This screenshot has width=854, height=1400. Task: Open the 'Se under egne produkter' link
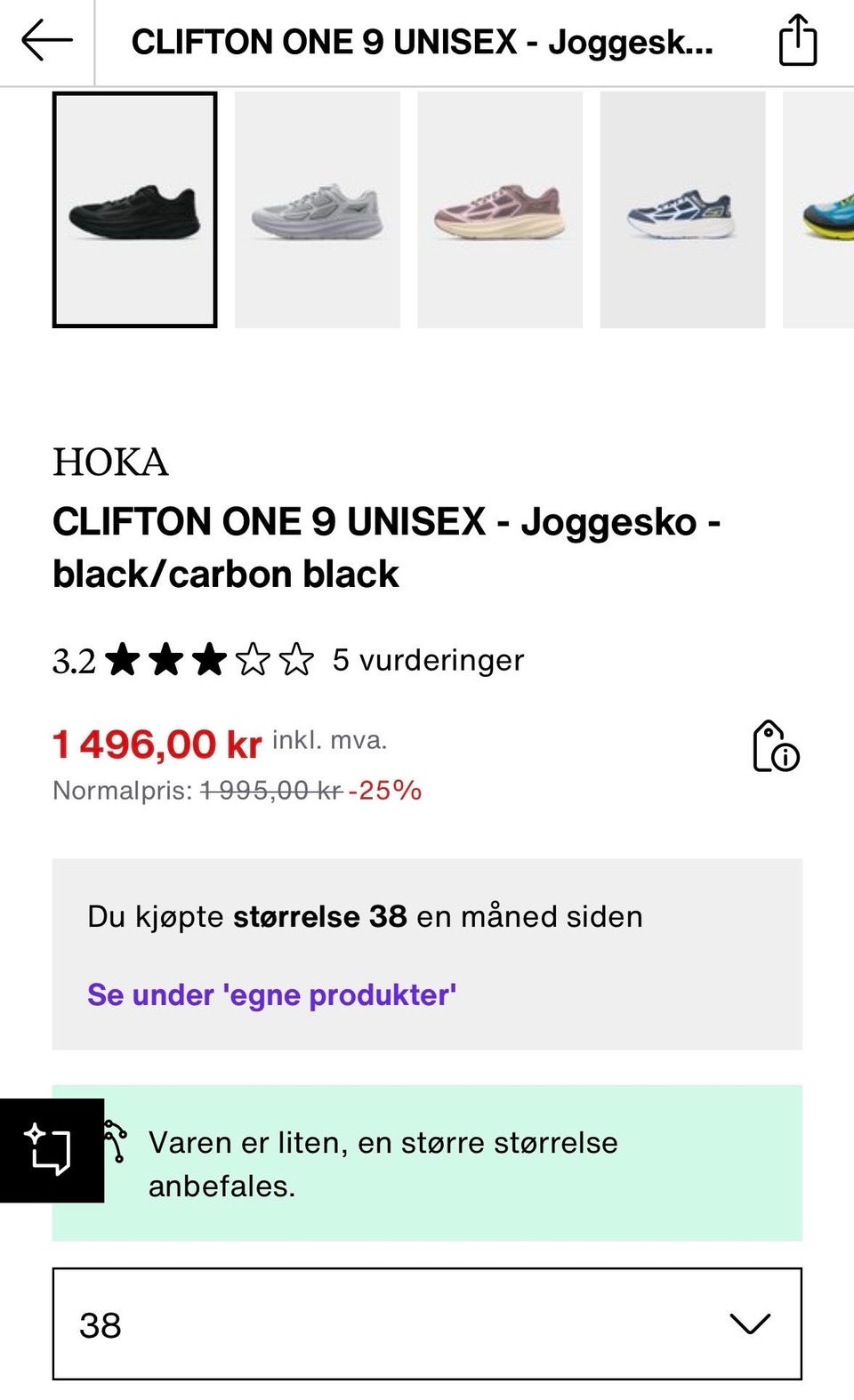tap(271, 994)
